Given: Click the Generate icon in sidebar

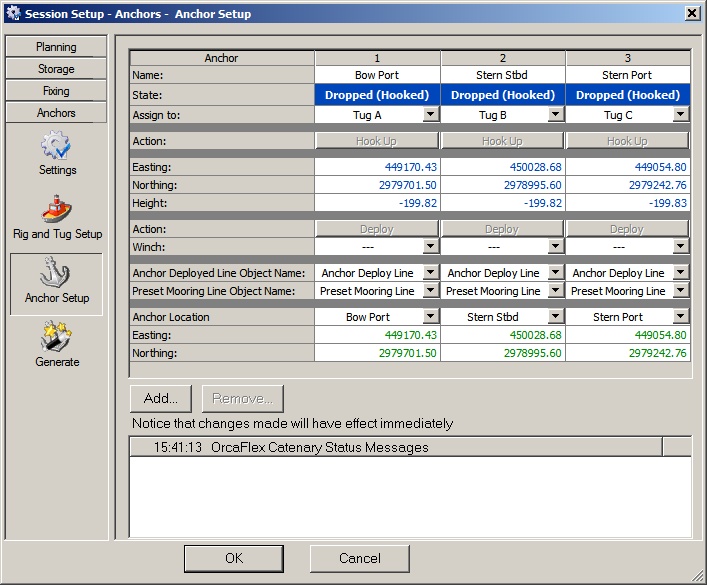Looking at the screenshot, I should click(56, 345).
